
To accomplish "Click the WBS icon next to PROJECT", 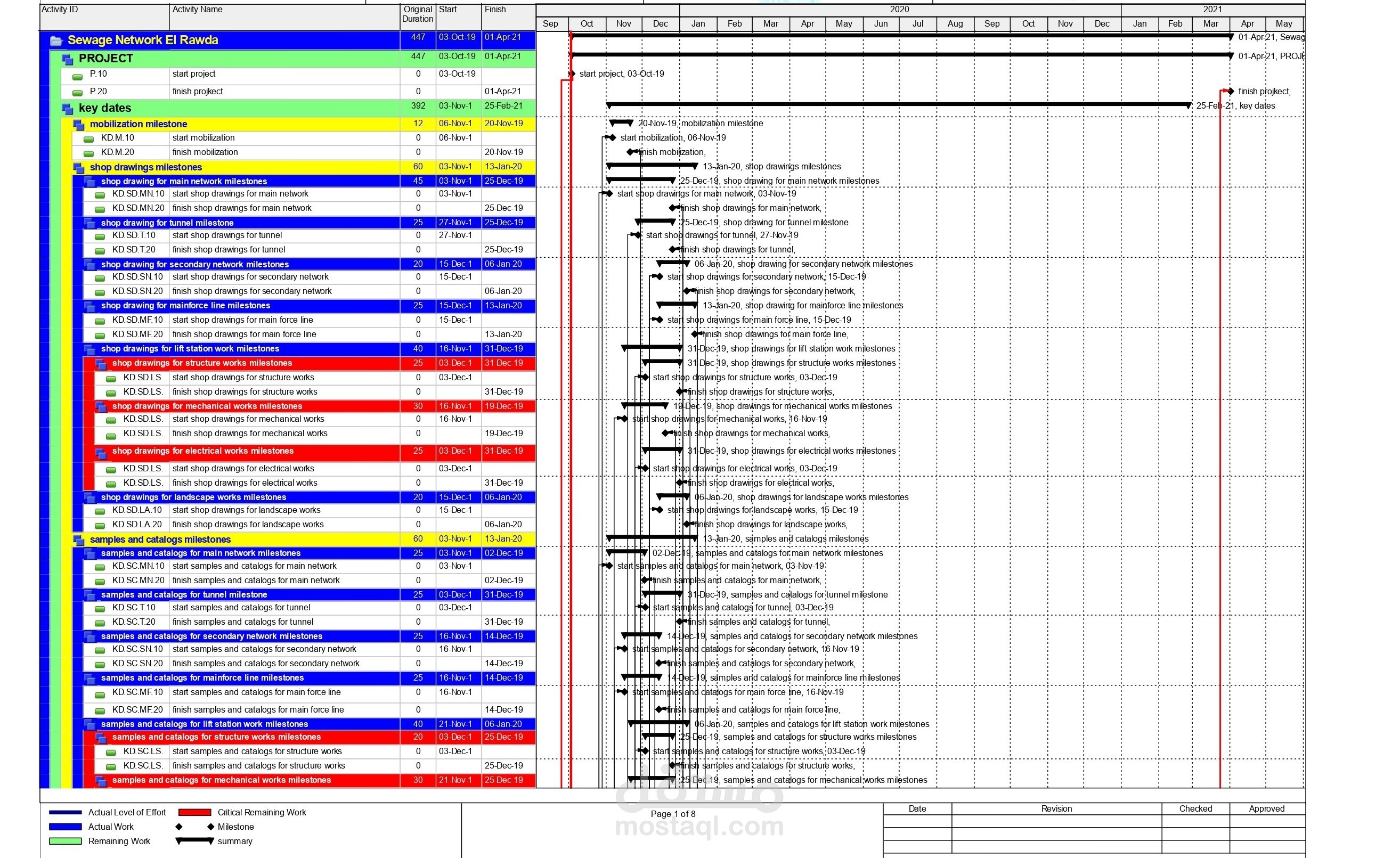I will click(67, 59).
